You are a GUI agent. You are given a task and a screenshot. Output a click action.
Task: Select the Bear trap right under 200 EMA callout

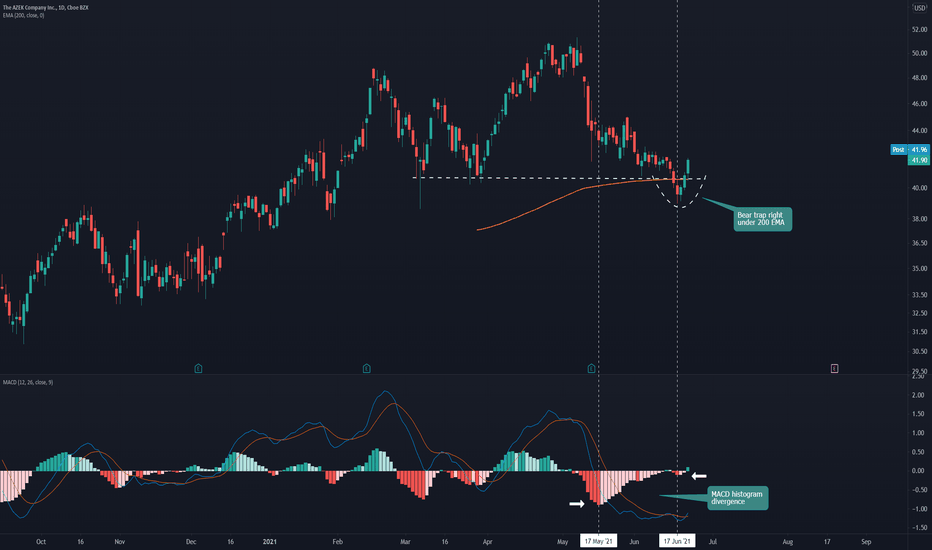tap(763, 219)
